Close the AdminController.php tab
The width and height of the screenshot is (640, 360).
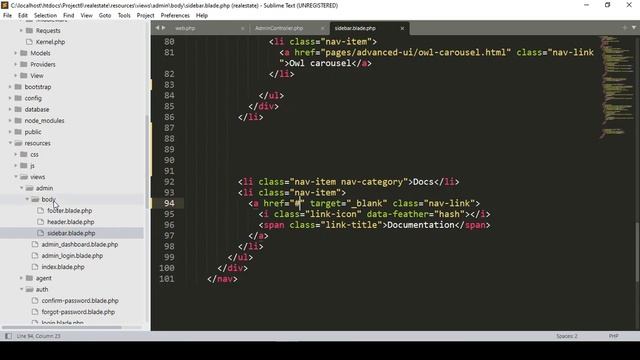click(x=322, y=28)
